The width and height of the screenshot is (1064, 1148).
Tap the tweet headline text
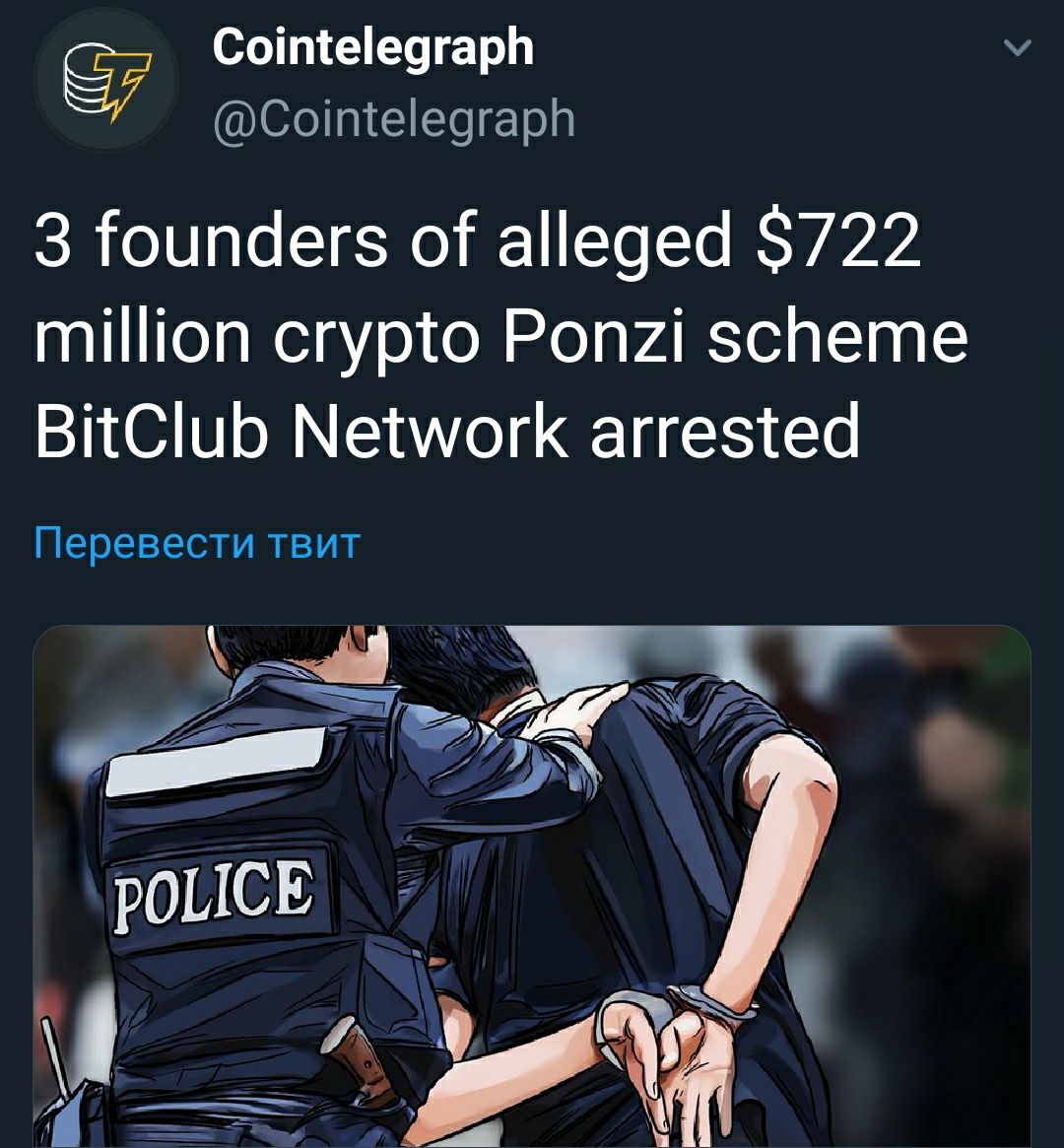pyautogui.click(x=502, y=335)
